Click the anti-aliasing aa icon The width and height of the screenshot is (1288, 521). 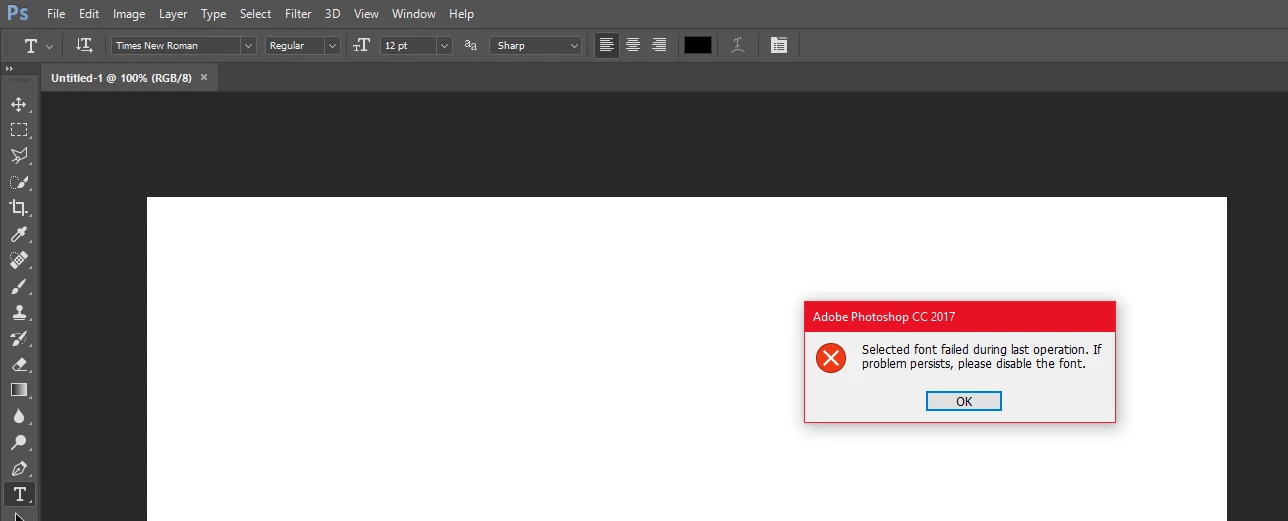(x=471, y=46)
